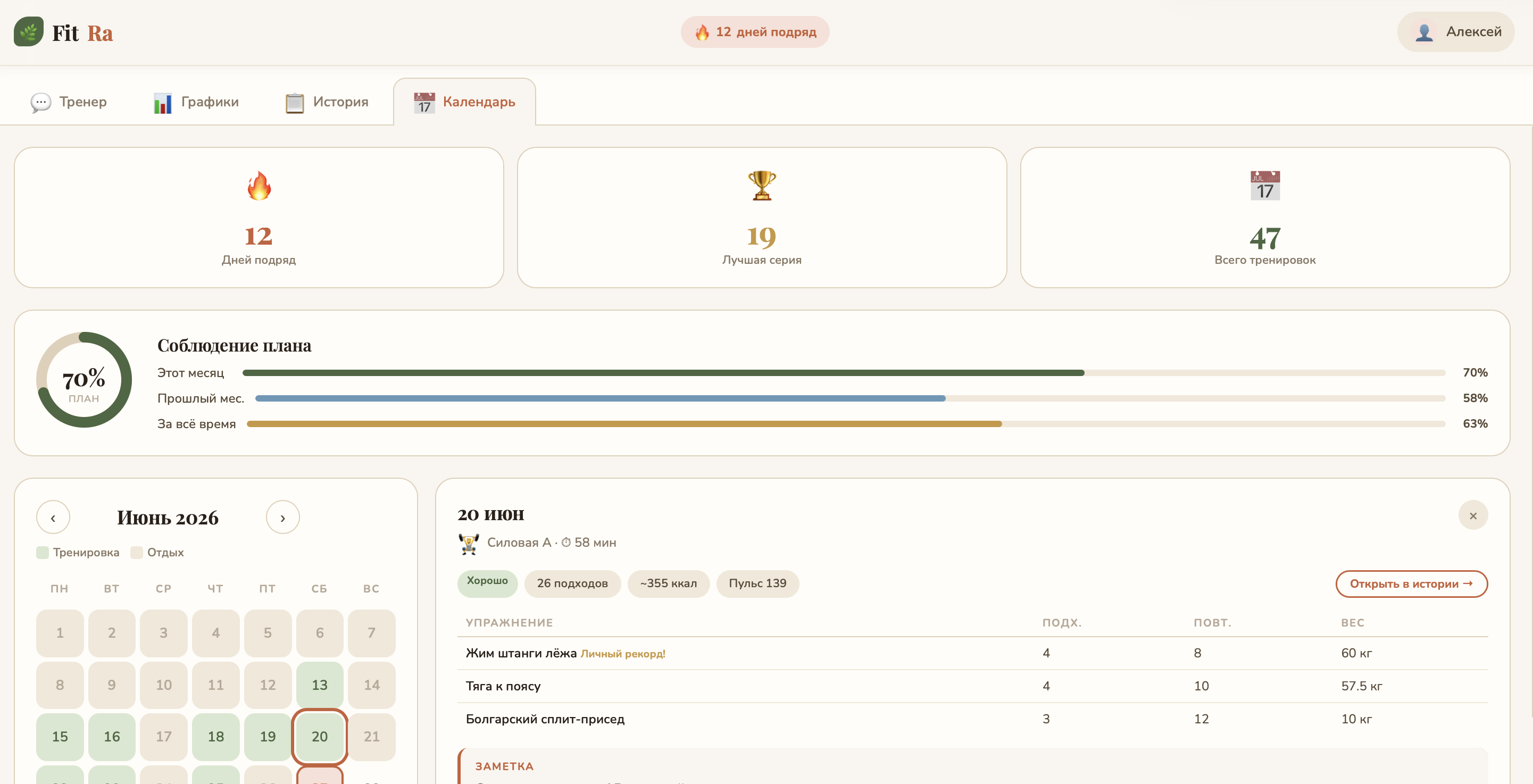Select June 15 in the calendar
The height and width of the screenshot is (784, 1533).
point(60,737)
